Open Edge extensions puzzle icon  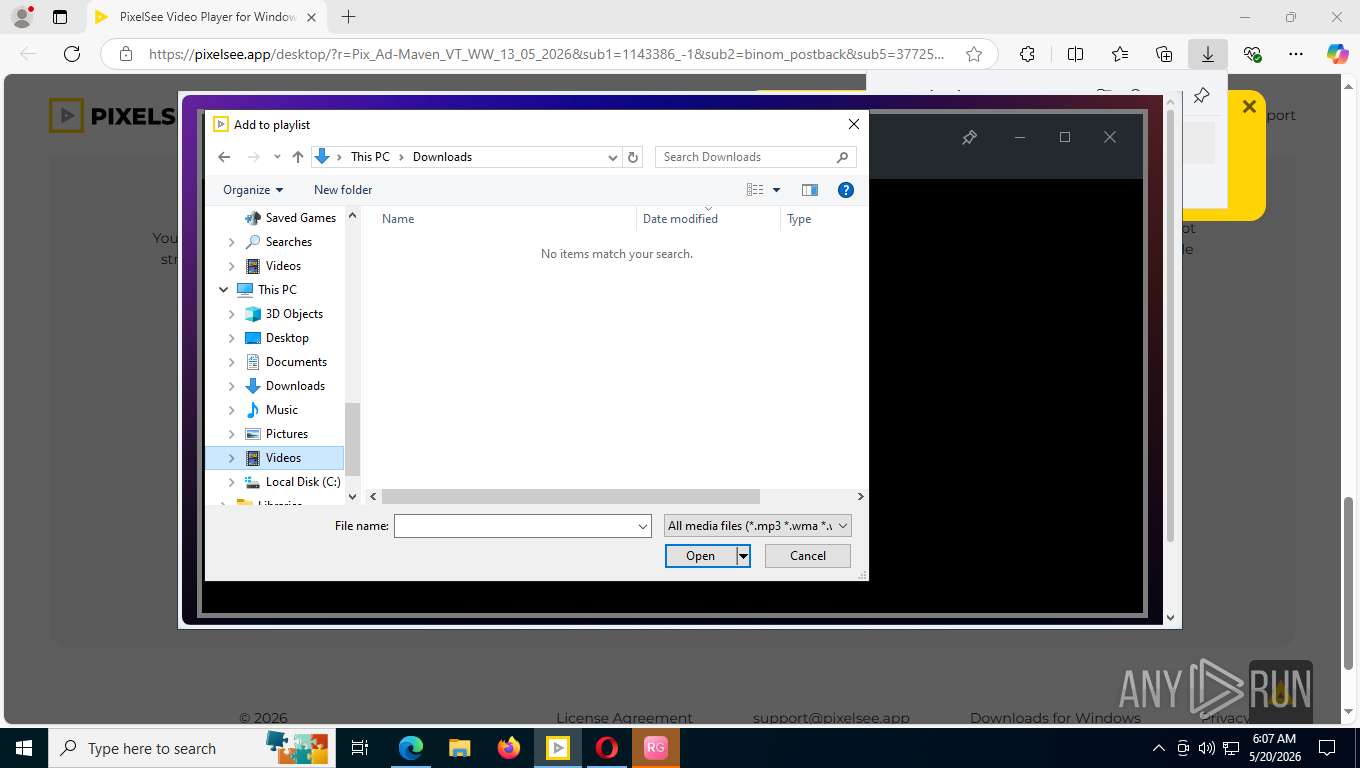pos(1027,55)
